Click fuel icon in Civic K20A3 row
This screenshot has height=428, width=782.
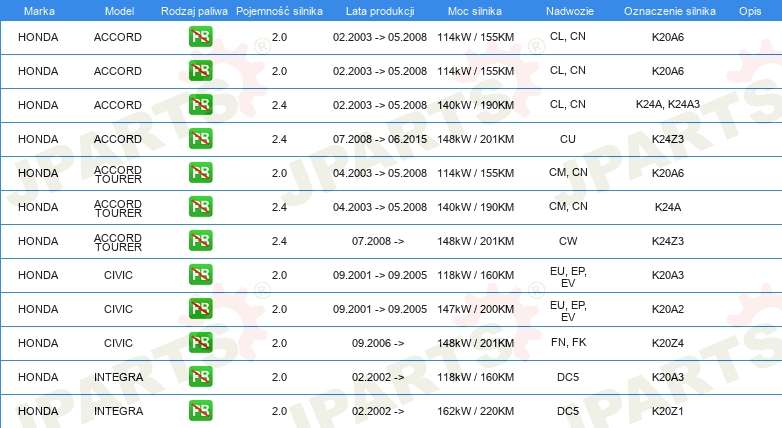pos(200,274)
